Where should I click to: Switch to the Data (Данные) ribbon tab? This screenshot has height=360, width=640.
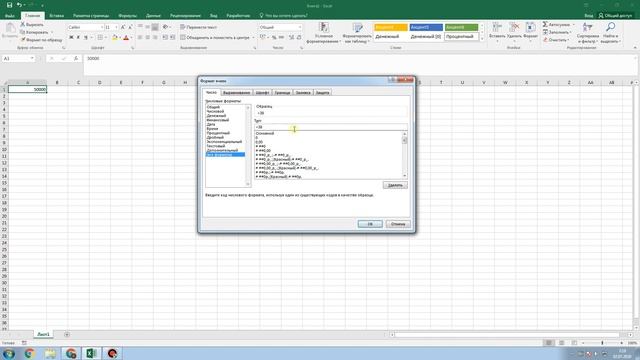153,16
